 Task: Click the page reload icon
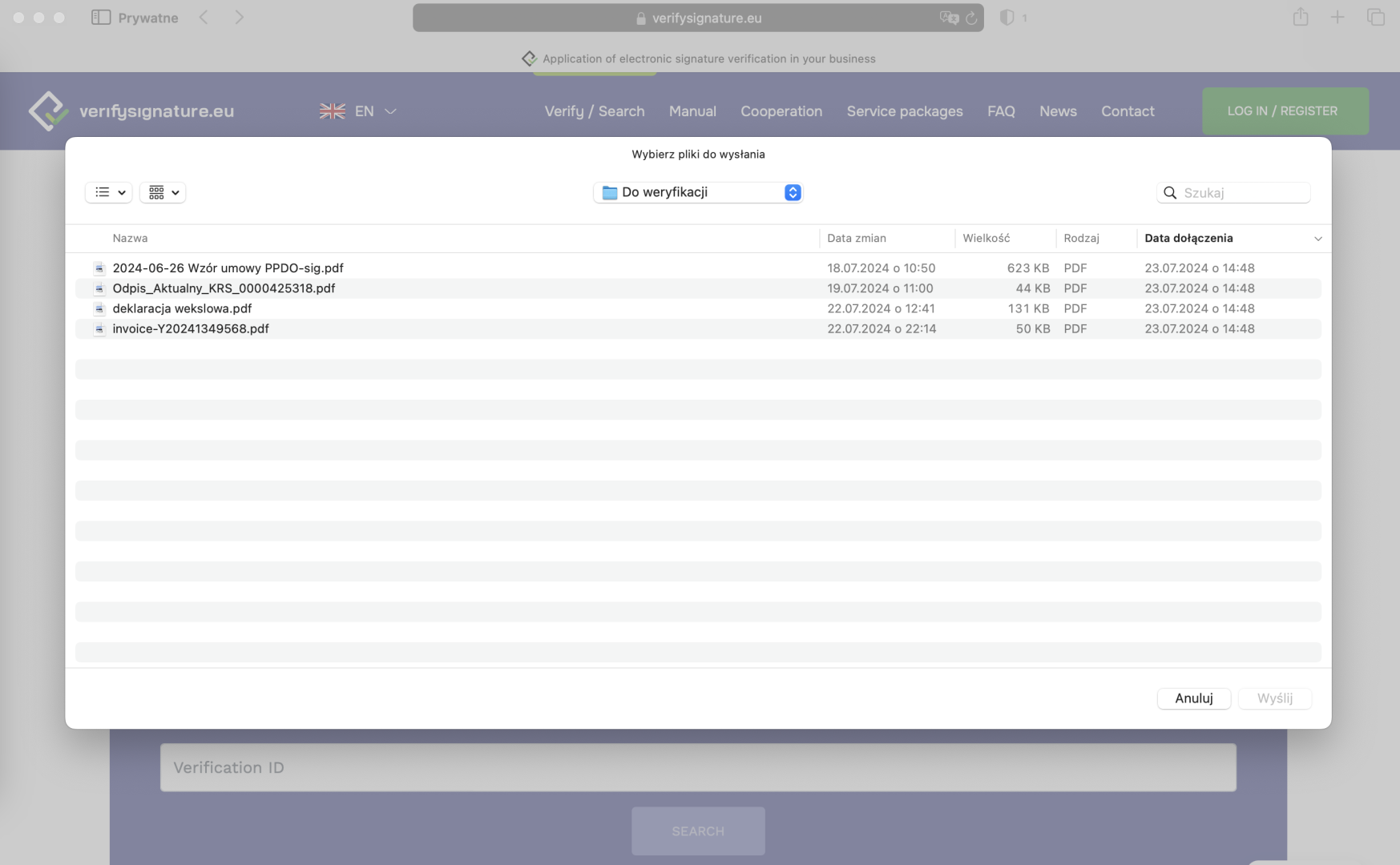click(x=971, y=18)
